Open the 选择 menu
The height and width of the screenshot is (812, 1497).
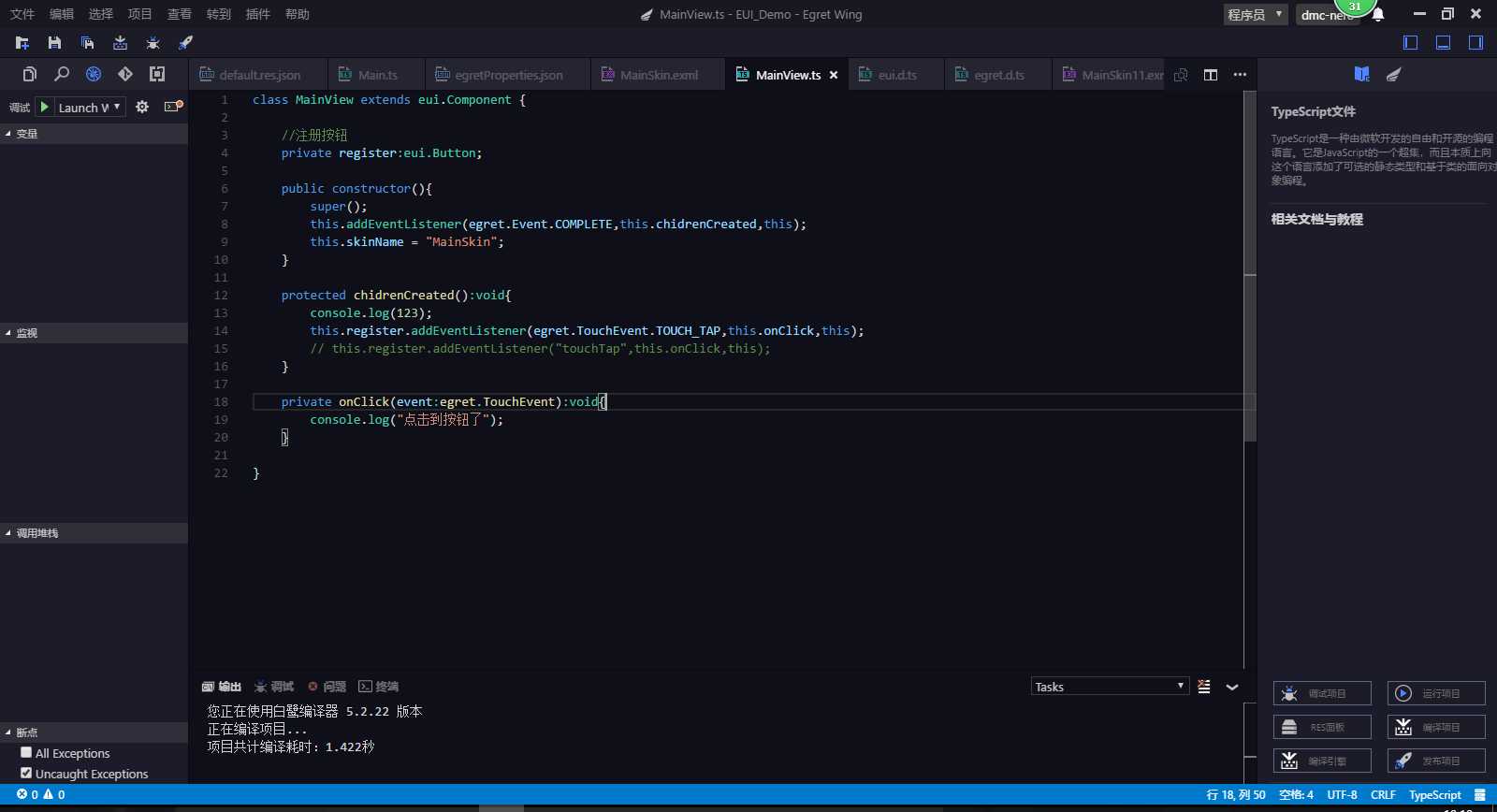point(101,14)
